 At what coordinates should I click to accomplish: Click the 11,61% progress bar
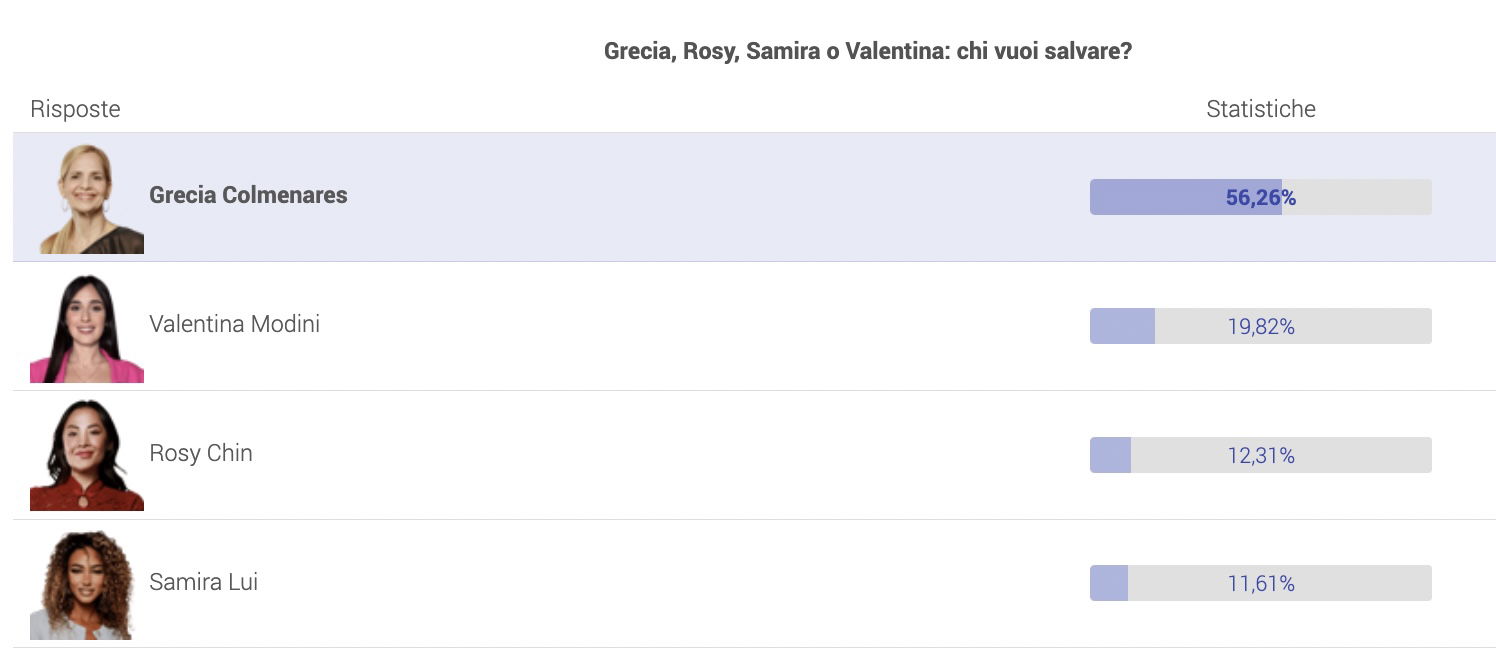pyautogui.click(x=1260, y=583)
